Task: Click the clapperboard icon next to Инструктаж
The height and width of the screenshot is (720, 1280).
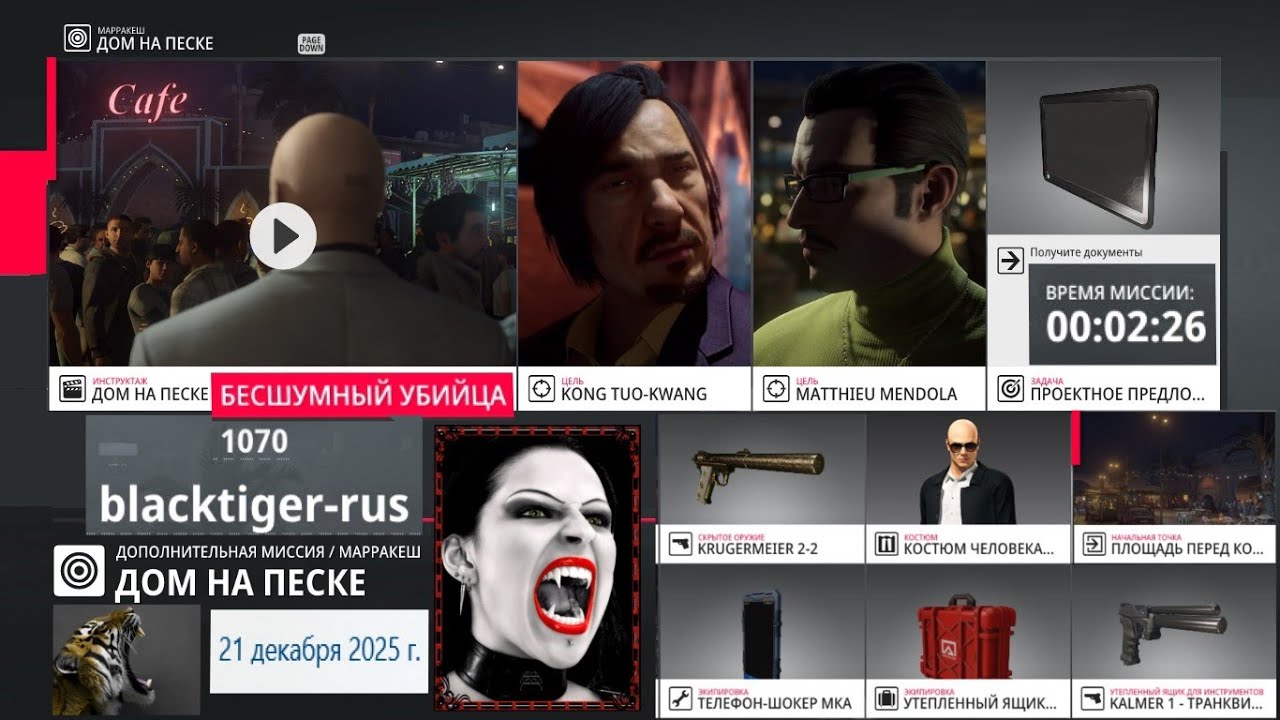Action: tap(72, 389)
